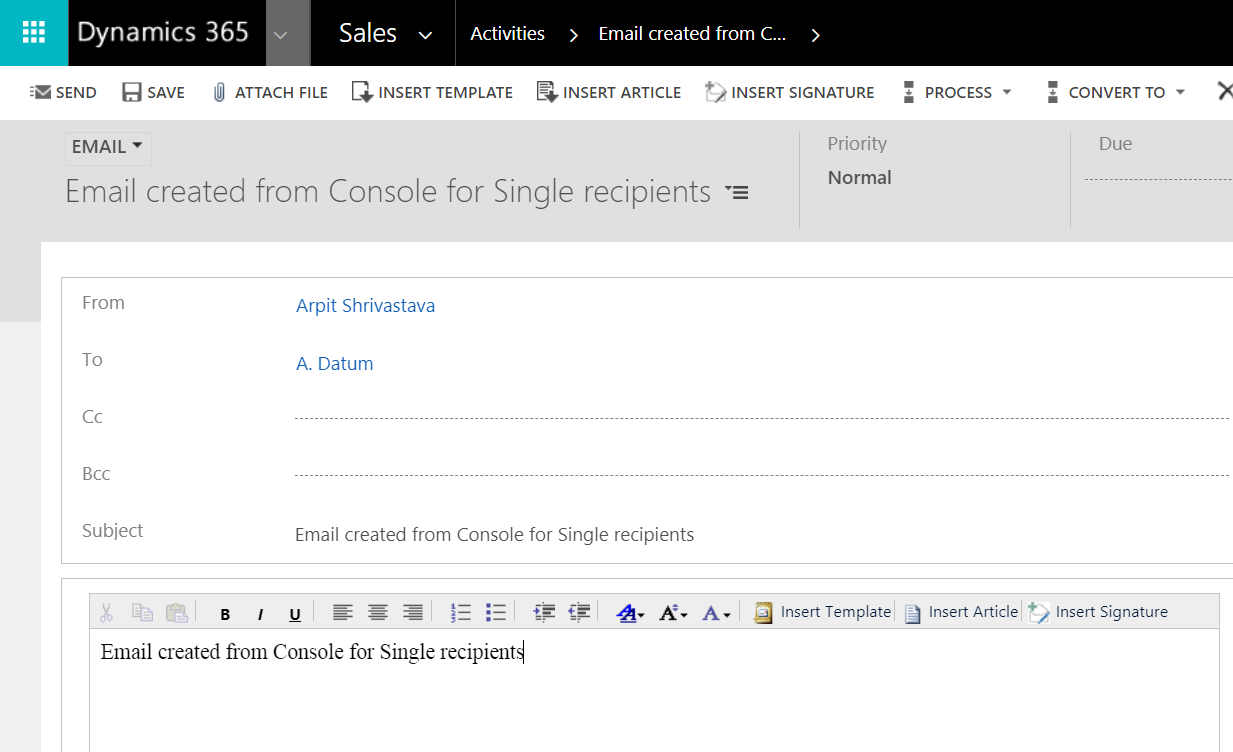The width and height of the screenshot is (1233, 752).
Task: Insert a bulleted list in the body
Action: (495, 613)
